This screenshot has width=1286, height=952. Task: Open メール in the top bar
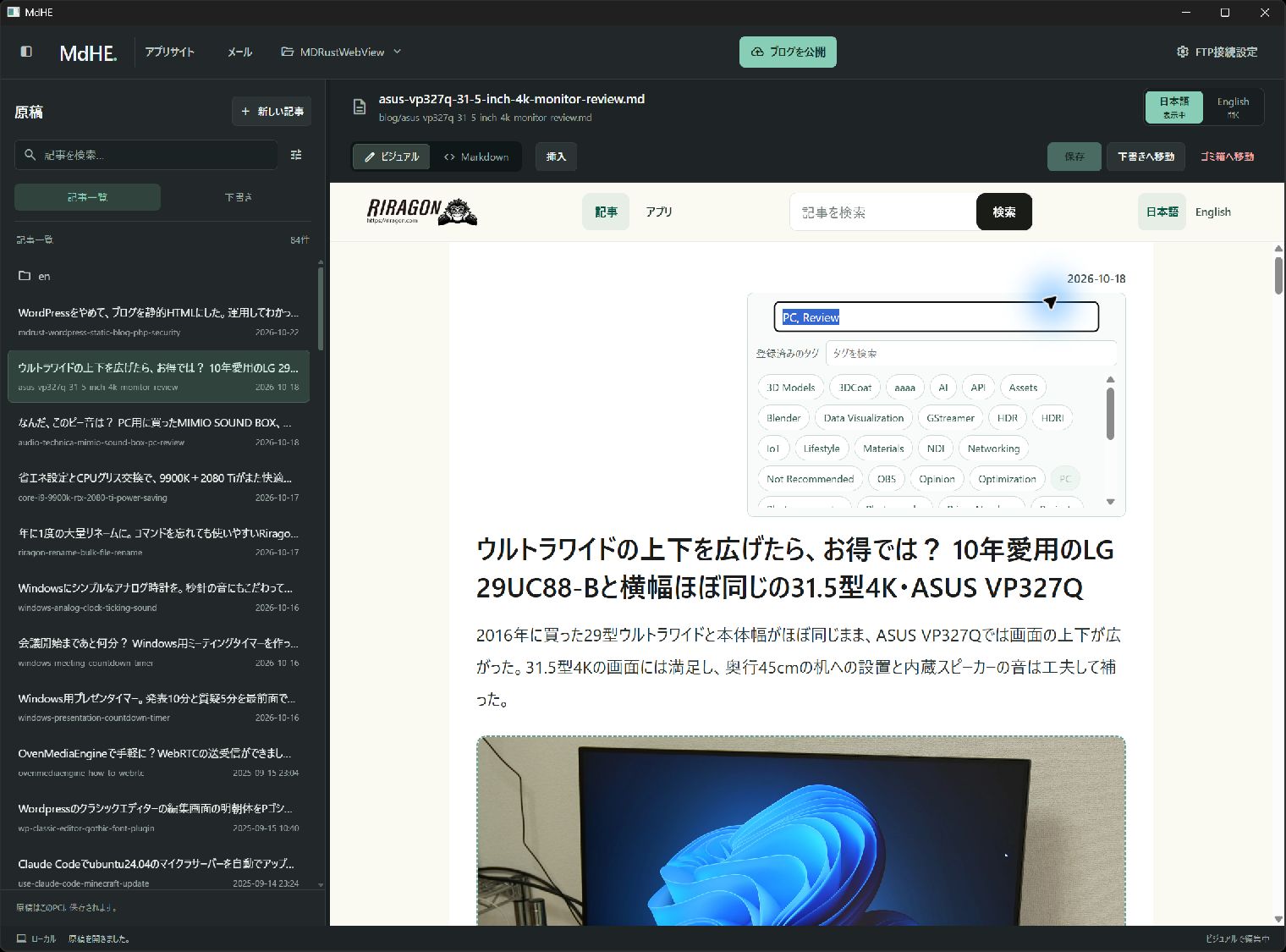[239, 52]
